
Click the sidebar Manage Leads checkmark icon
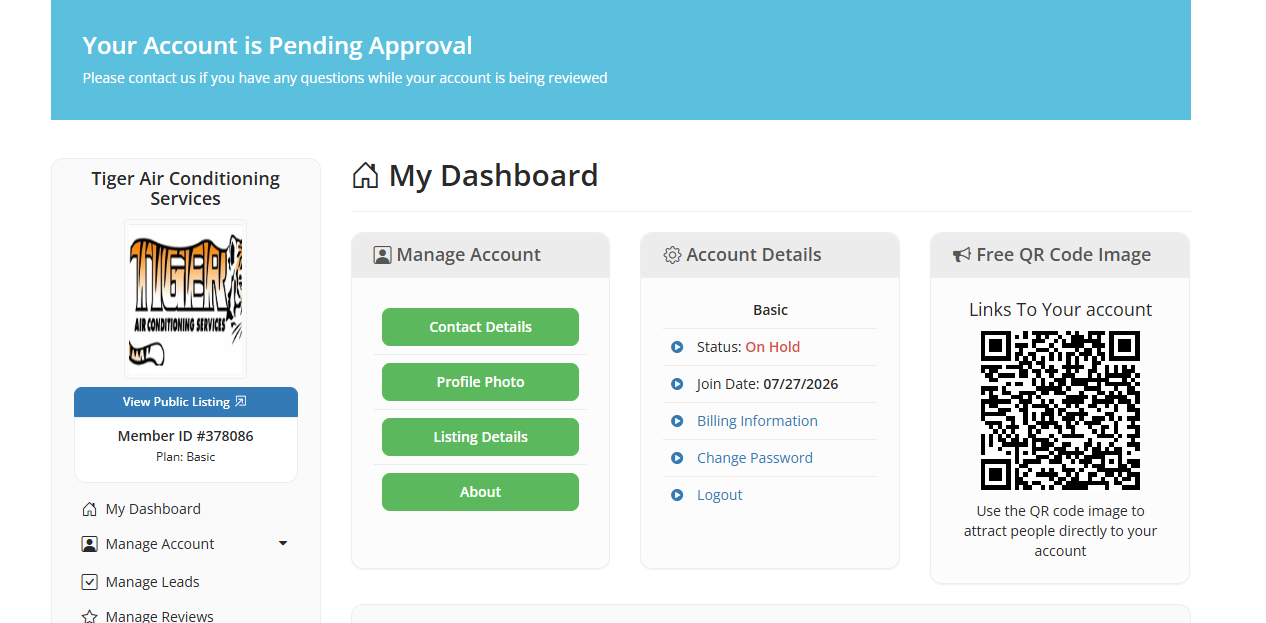click(x=89, y=582)
